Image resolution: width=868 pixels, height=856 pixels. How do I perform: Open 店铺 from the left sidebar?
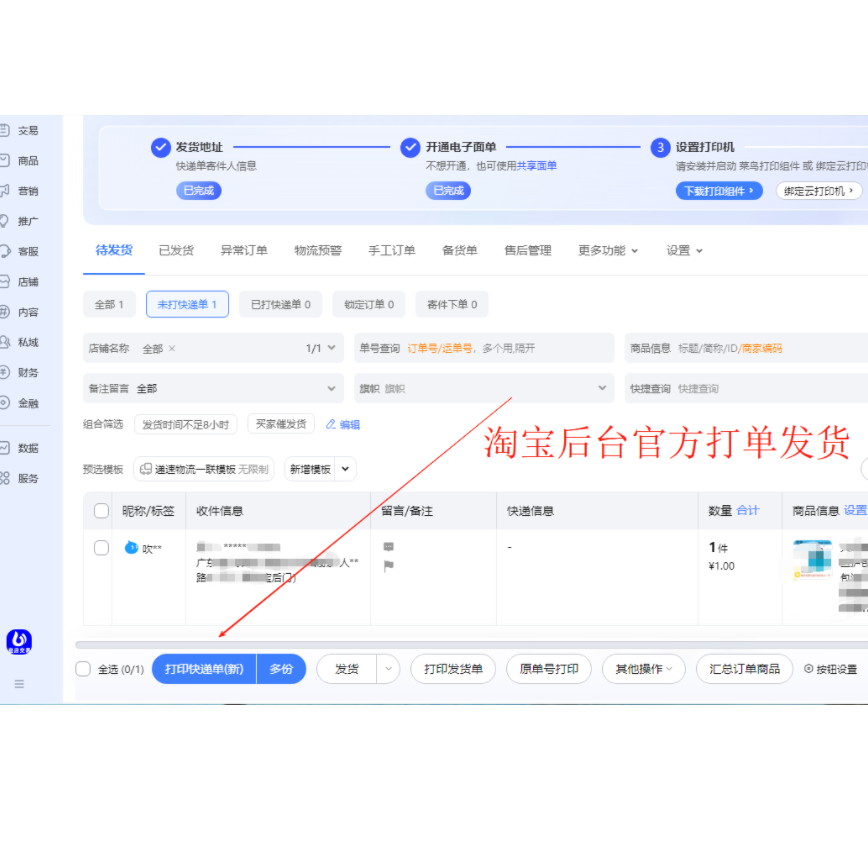25,282
